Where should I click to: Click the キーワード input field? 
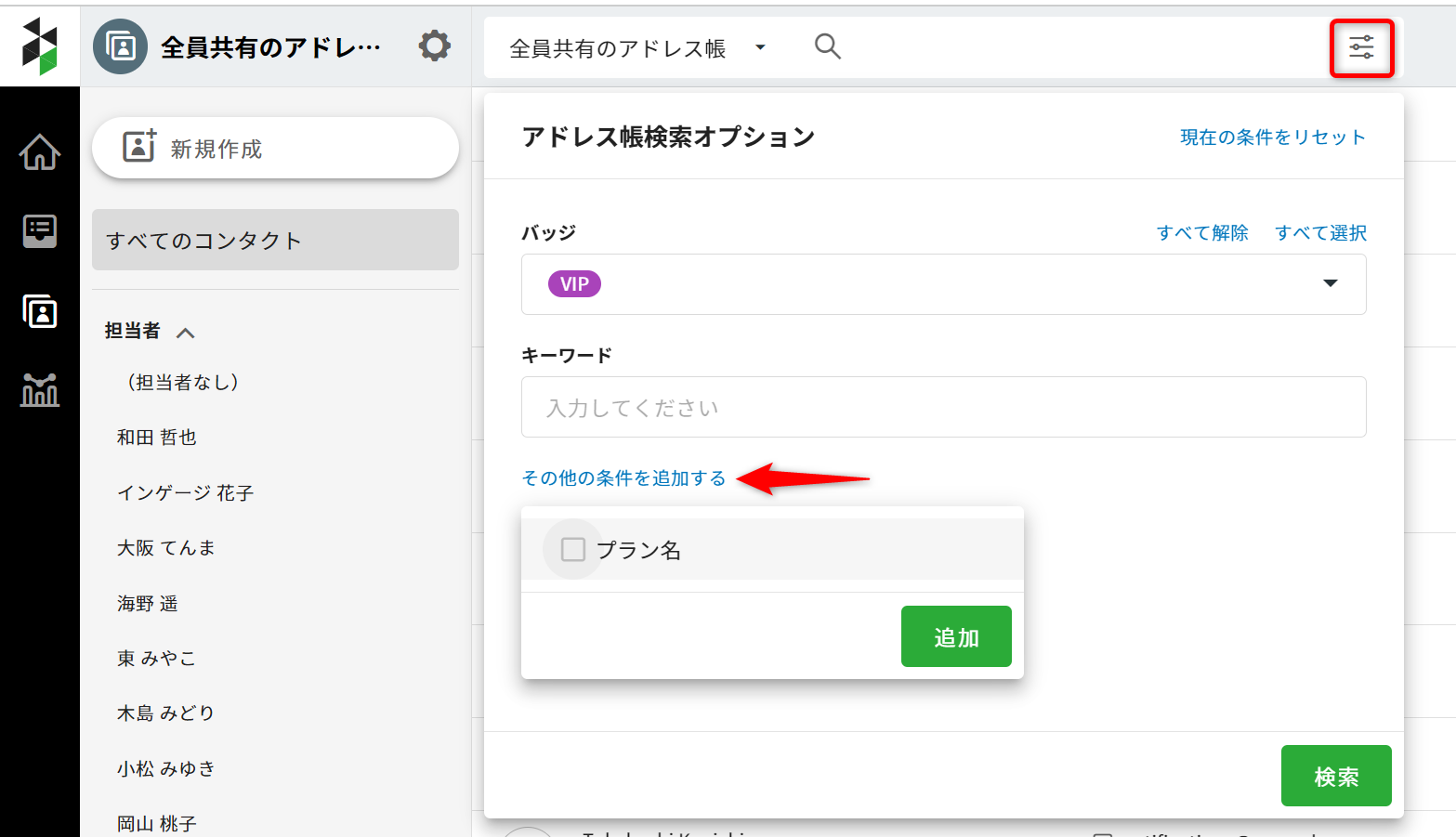943,408
